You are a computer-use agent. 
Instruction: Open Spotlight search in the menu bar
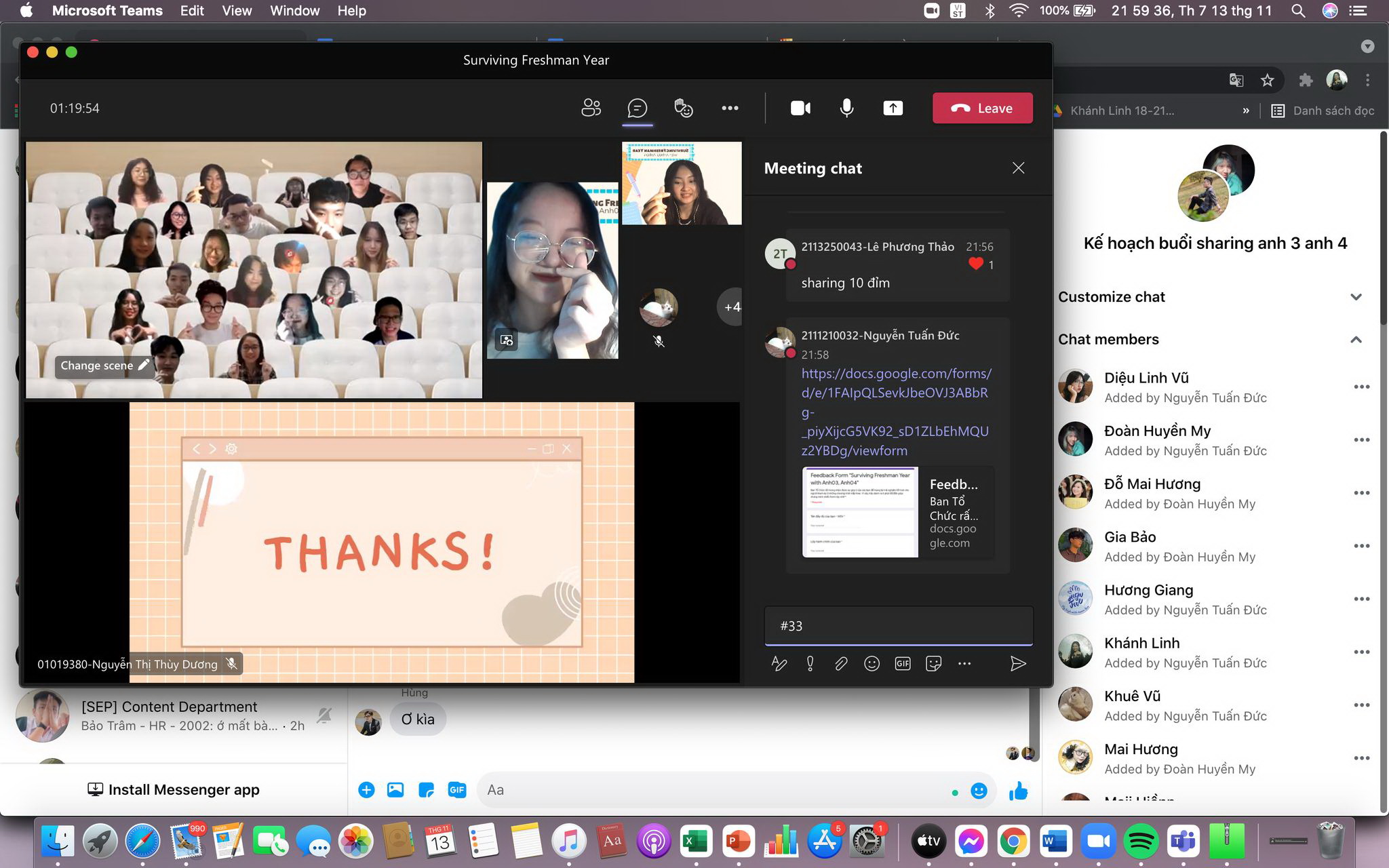[1298, 11]
